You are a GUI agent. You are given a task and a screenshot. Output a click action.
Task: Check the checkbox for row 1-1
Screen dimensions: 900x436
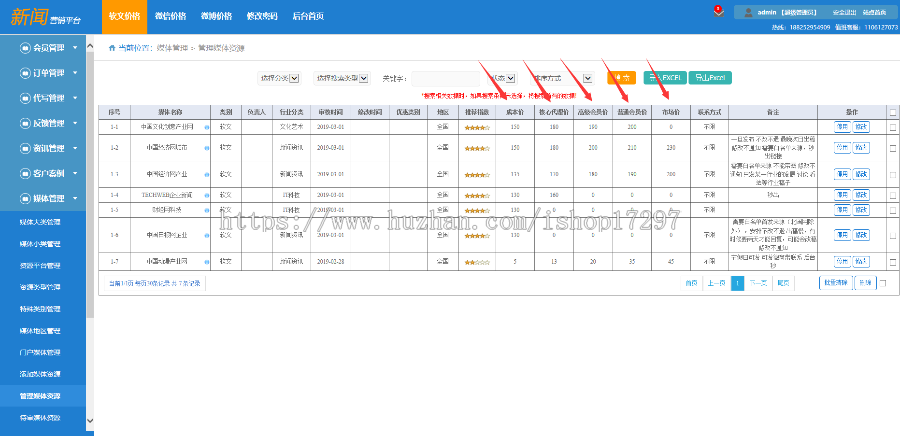point(892,127)
